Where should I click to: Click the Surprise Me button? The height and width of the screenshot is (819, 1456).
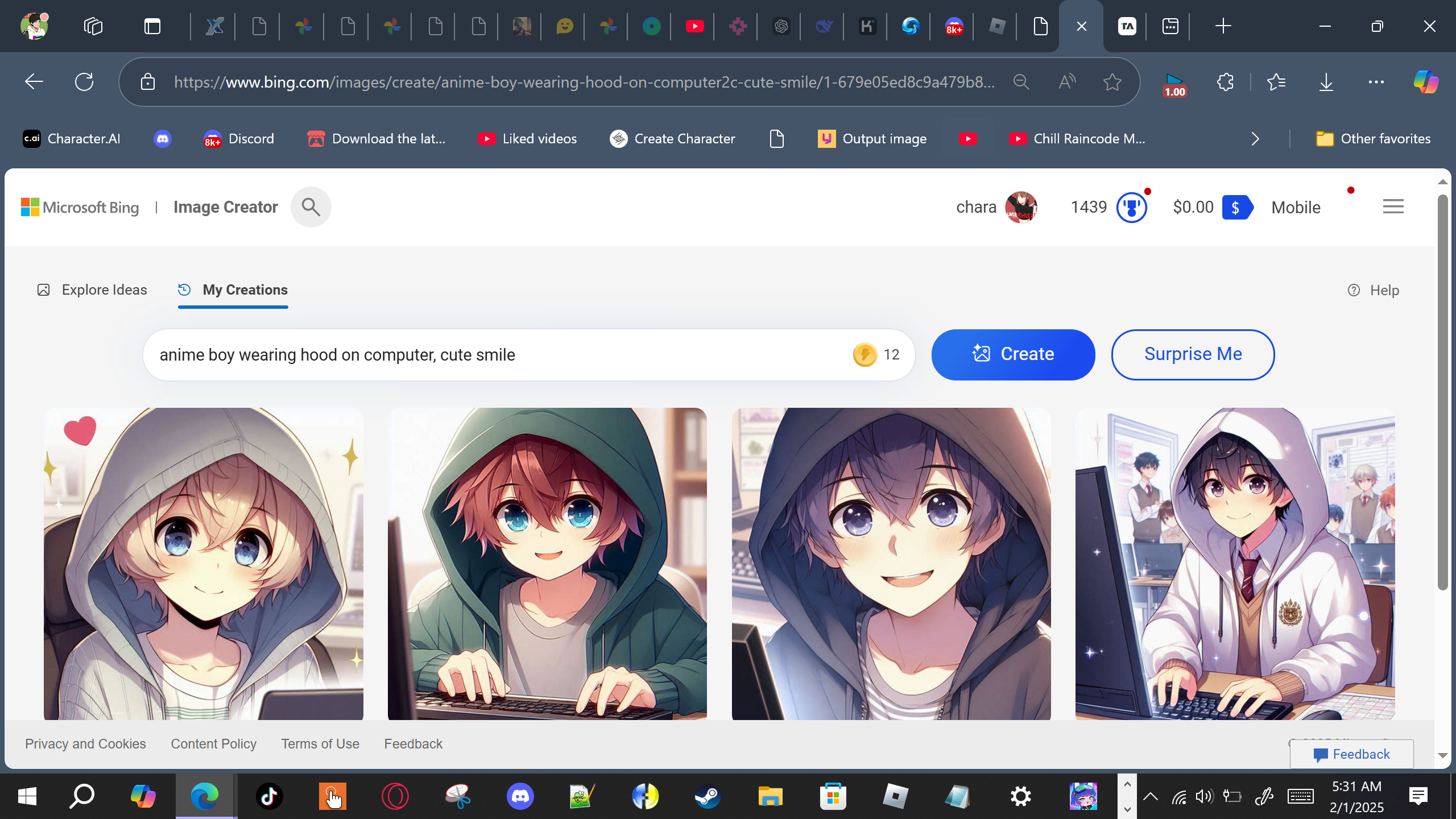point(1193,354)
